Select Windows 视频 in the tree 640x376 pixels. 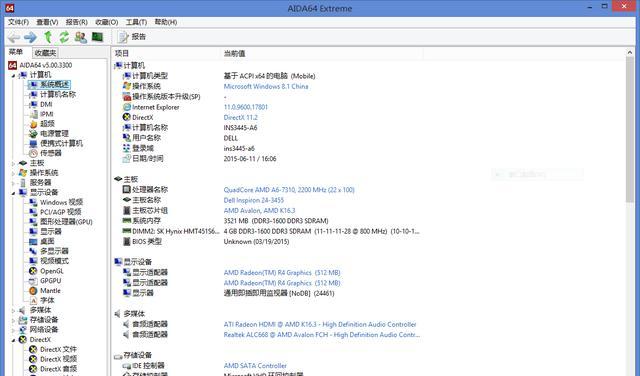62,202
